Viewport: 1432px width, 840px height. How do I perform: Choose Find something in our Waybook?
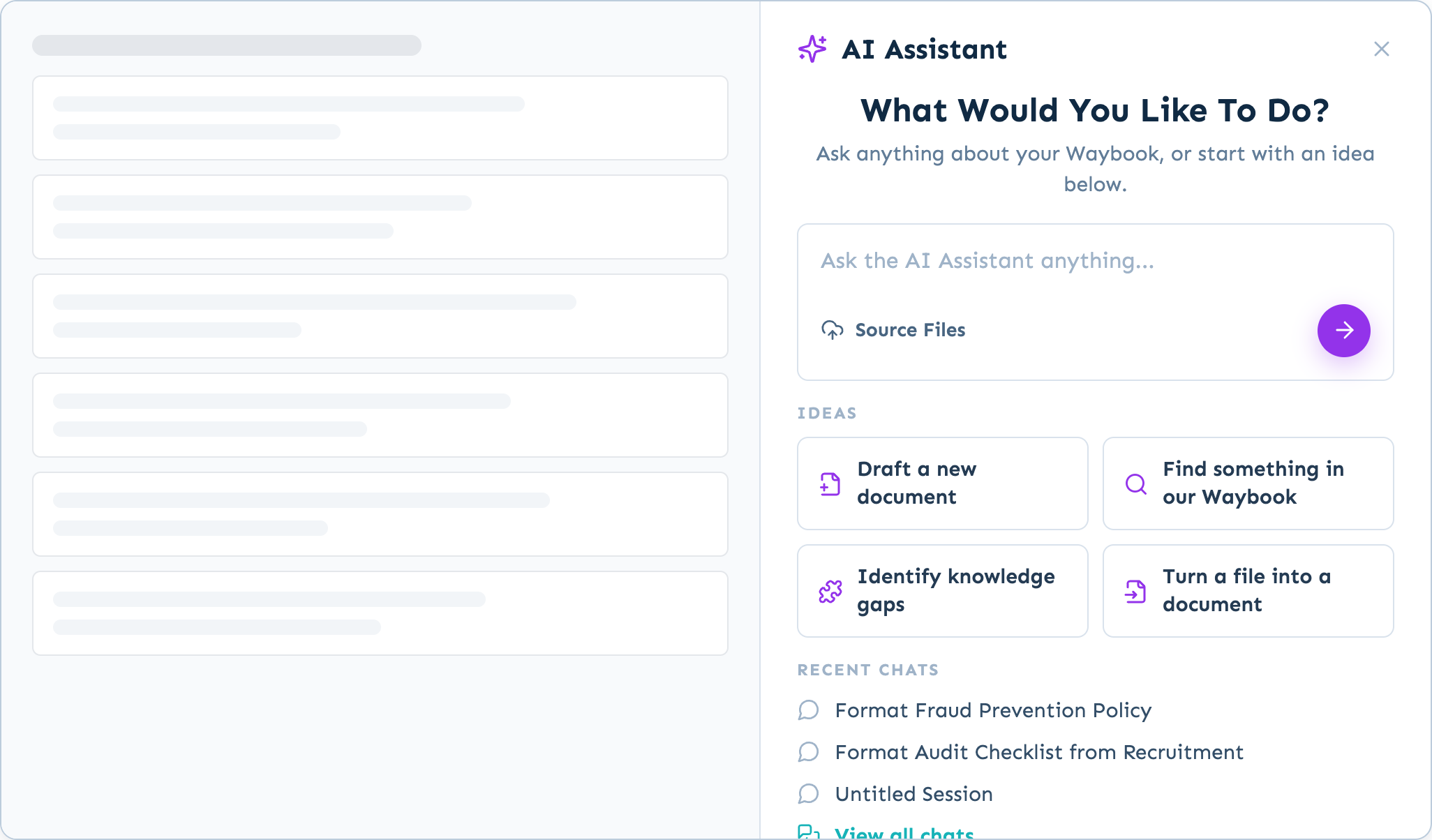click(x=1248, y=483)
